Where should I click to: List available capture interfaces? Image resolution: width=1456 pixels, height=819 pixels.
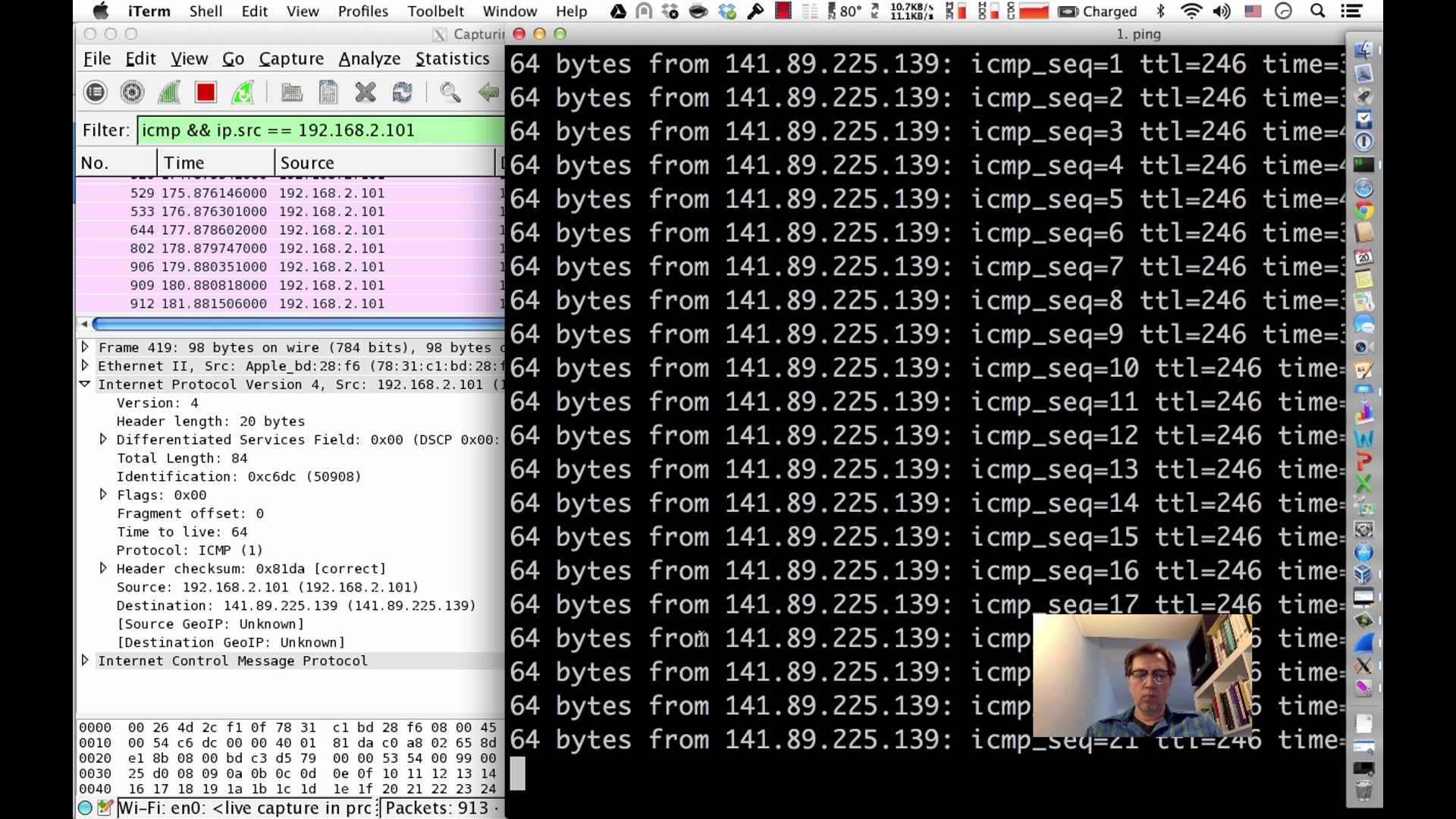tap(96, 92)
